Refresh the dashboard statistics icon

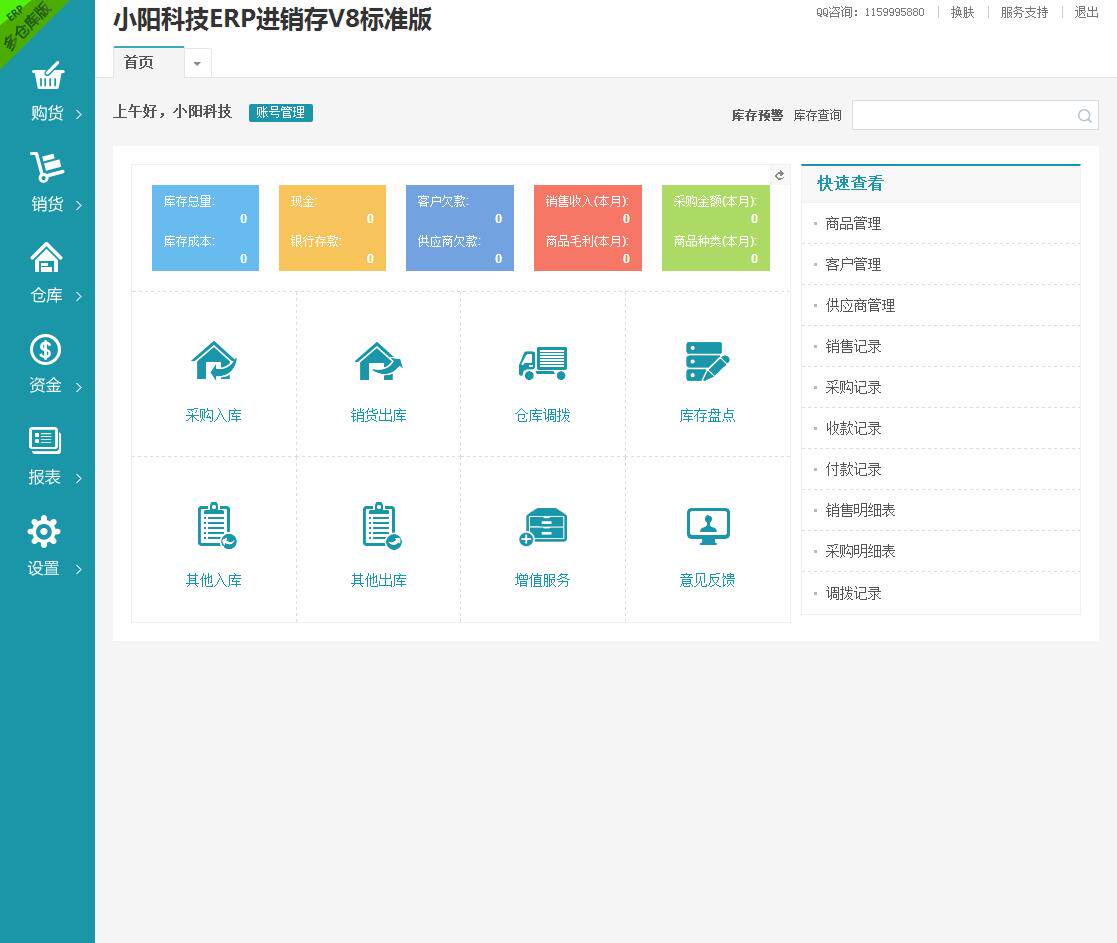coord(779,175)
